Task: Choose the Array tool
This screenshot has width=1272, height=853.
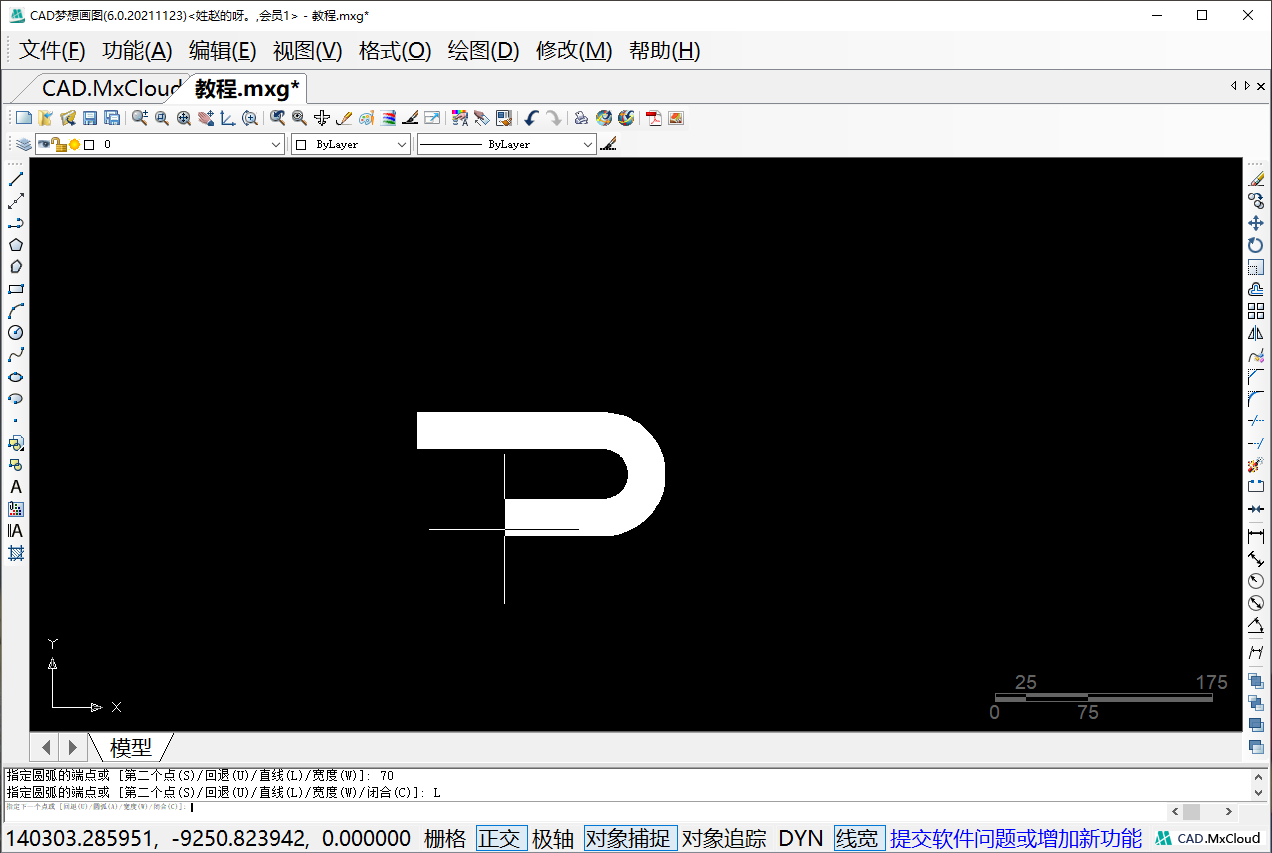Action: 1256,311
